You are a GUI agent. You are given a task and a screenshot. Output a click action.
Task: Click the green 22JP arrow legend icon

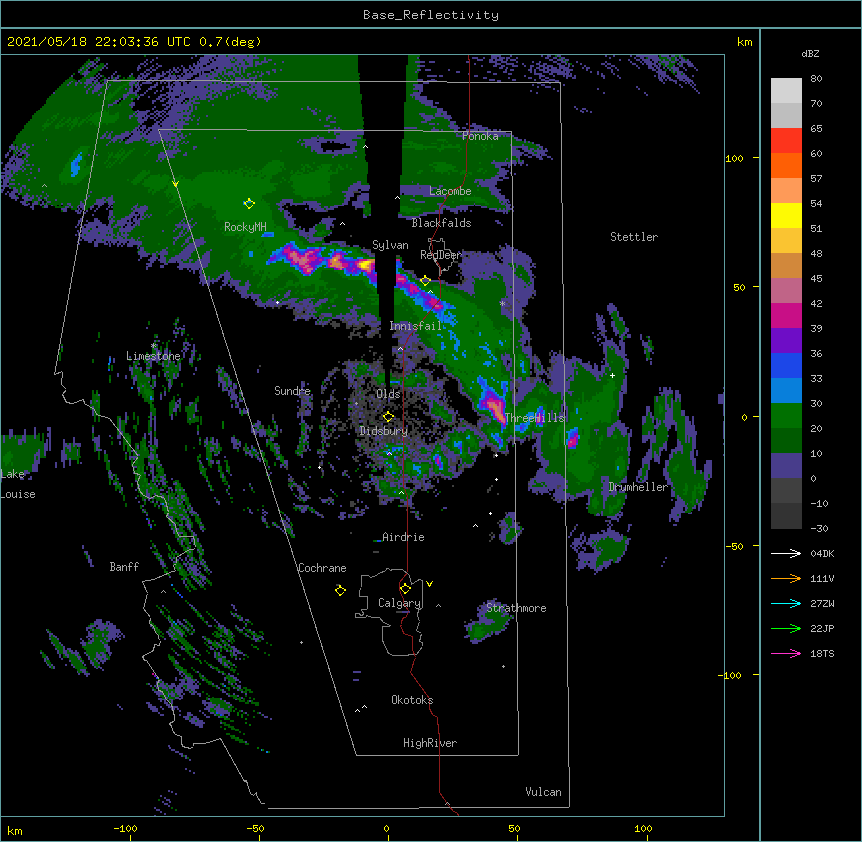click(x=786, y=628)
